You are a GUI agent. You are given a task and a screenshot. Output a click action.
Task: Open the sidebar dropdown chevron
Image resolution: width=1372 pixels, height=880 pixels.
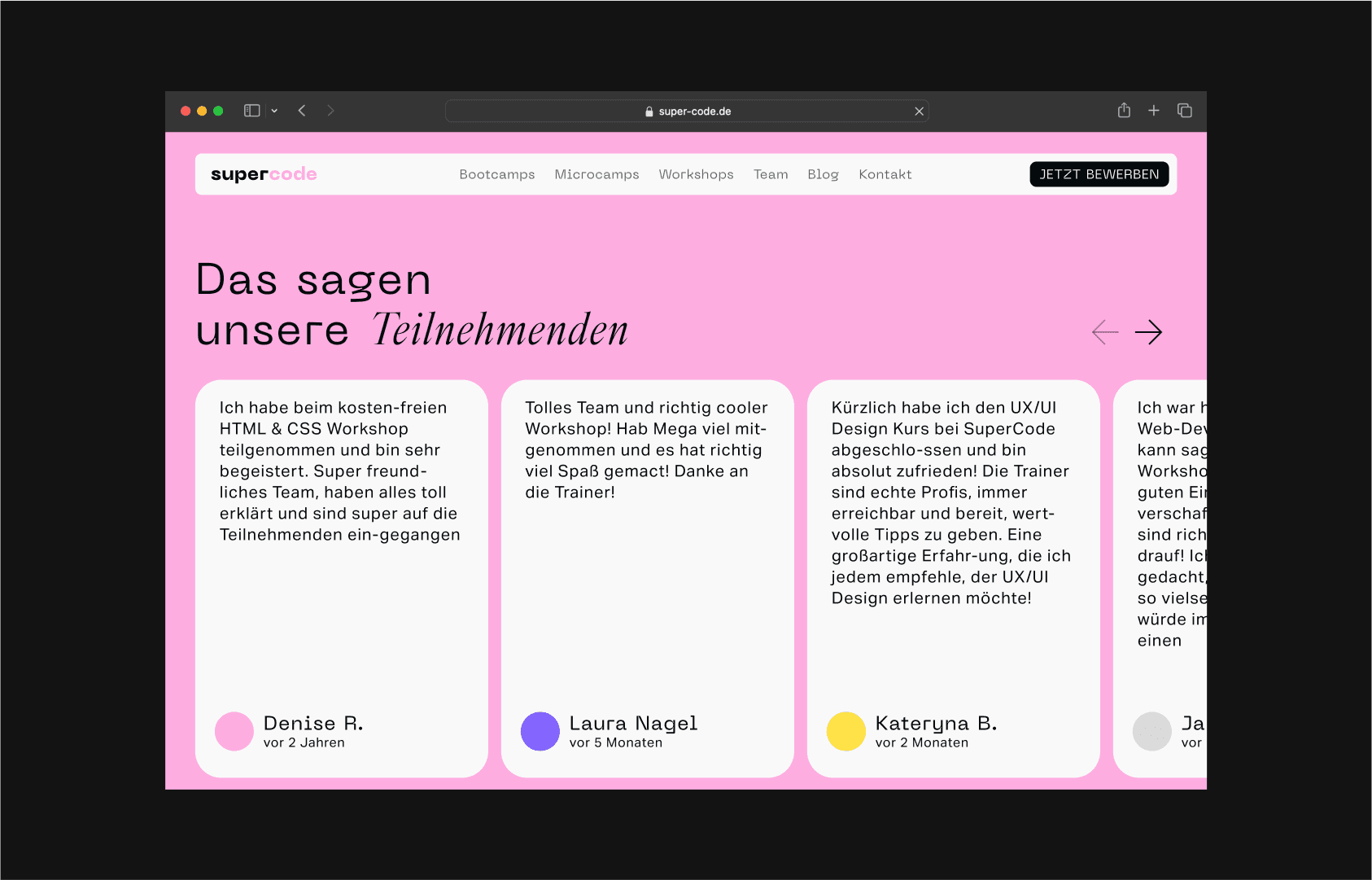(x=274, y=111)
